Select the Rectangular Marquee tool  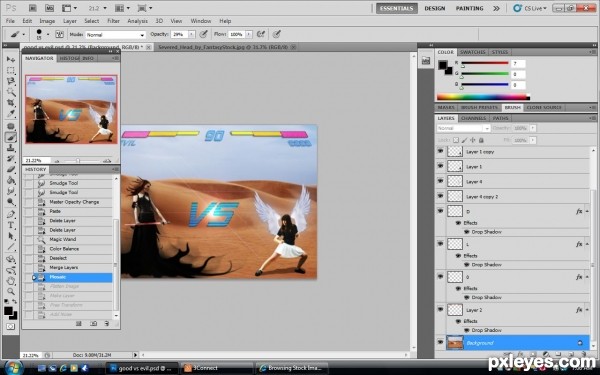click(11, 70)
